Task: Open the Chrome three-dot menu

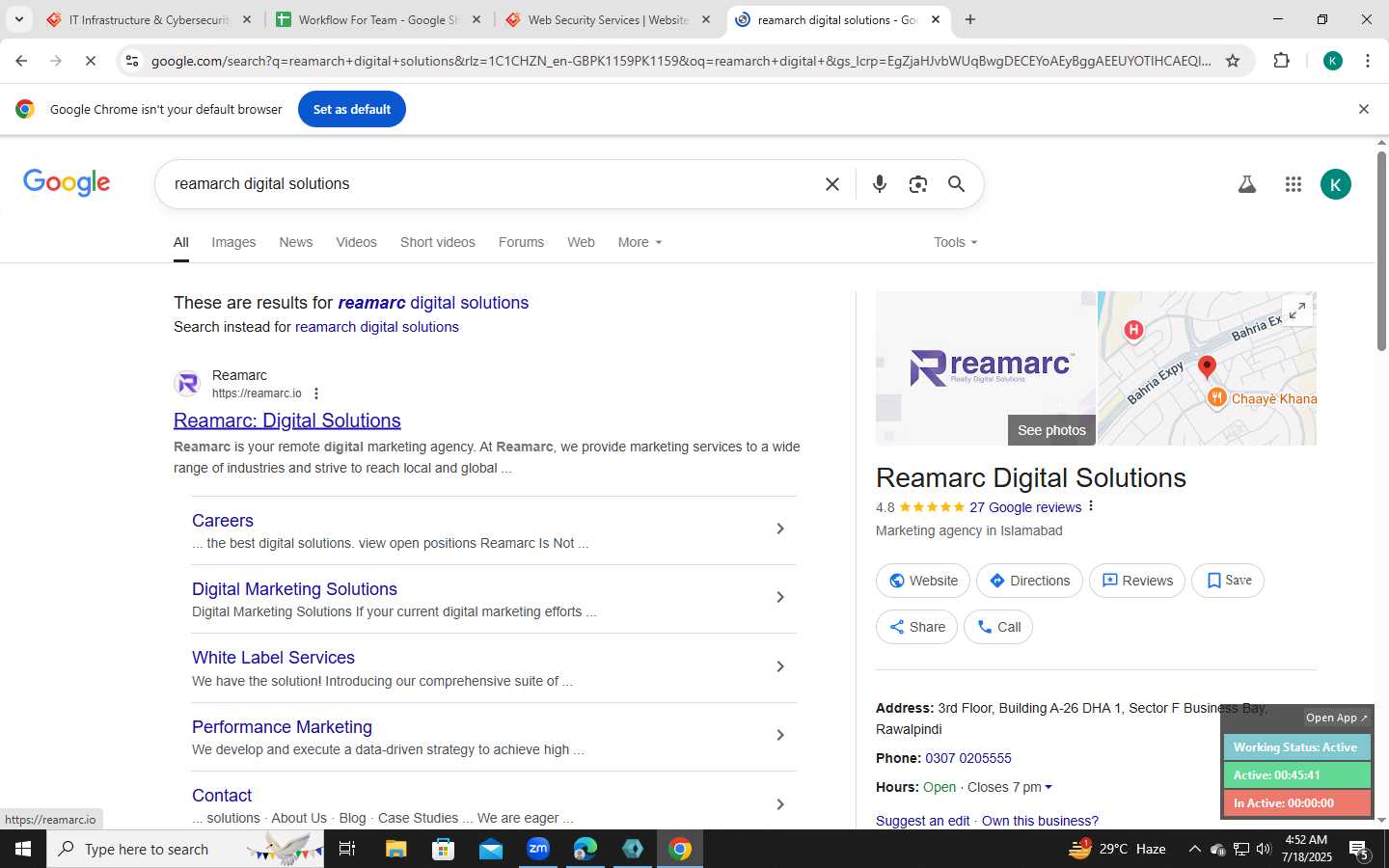Action: pos(1368,61)
